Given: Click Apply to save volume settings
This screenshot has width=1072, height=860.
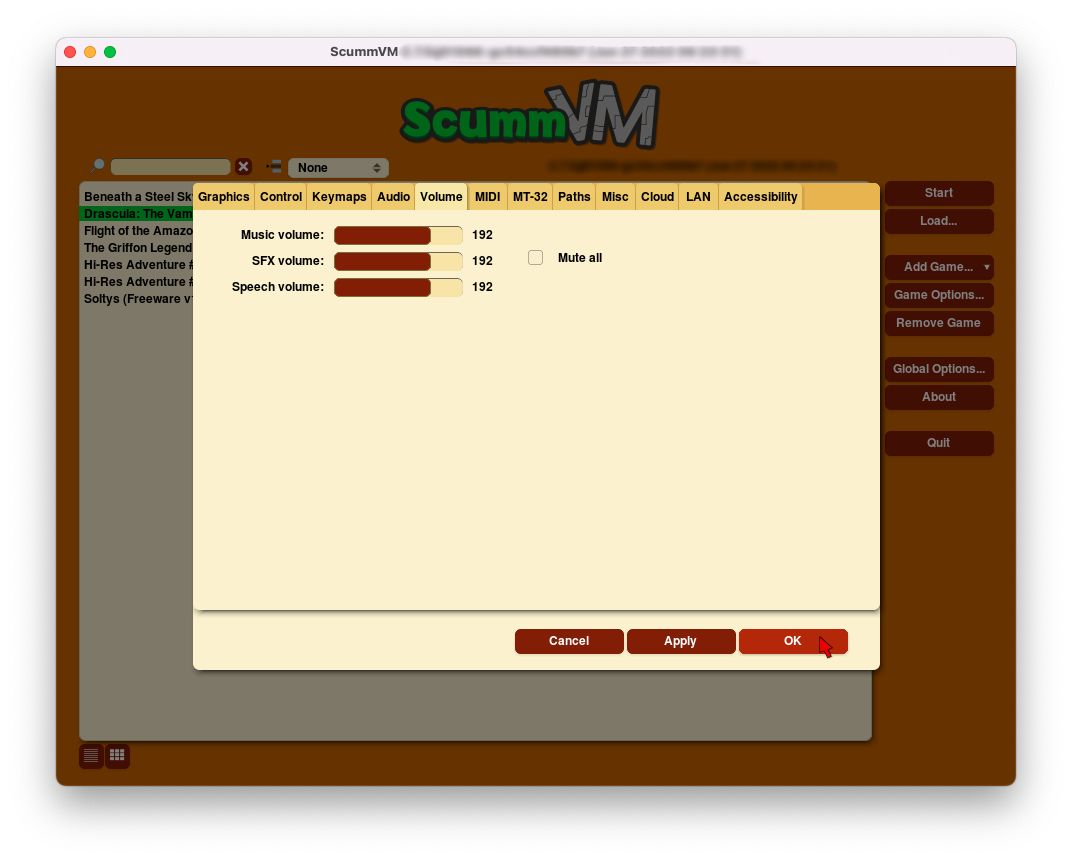Looking at the screenshot, I should click(680, 641).
